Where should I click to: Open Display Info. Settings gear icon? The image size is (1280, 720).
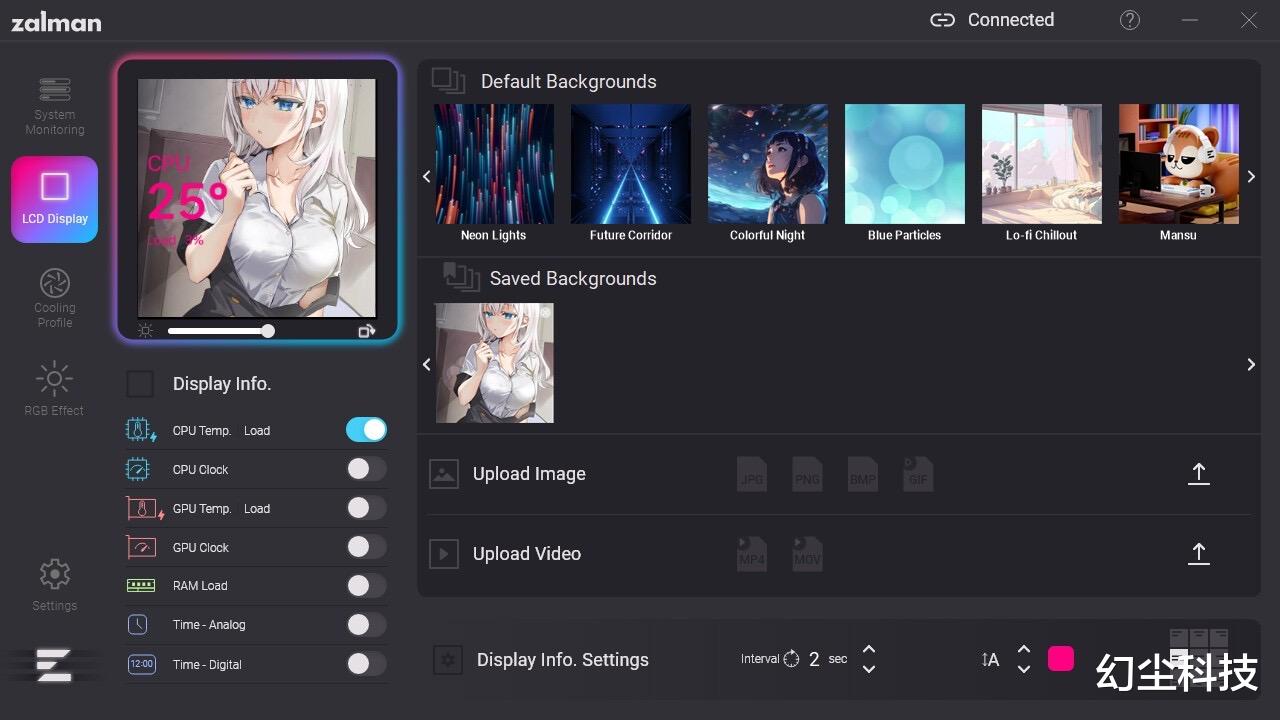click(x=448, y=660)
